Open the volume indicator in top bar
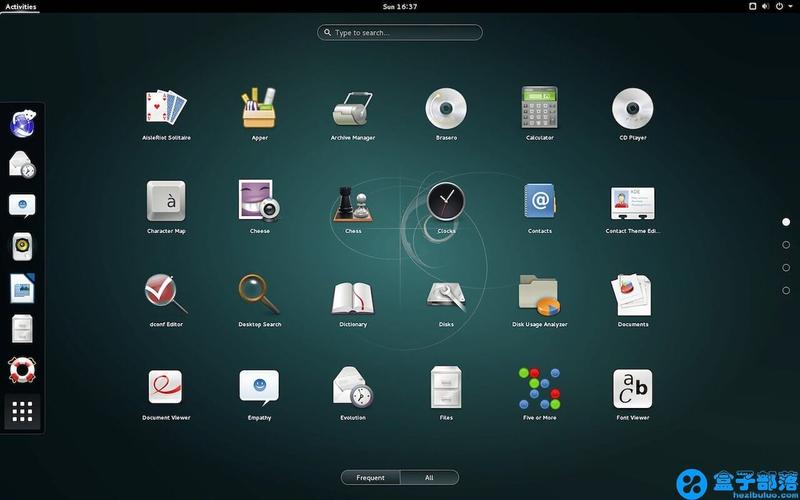Image resolution: width=800 pixels, height=500 pixels. coord(765,7)
